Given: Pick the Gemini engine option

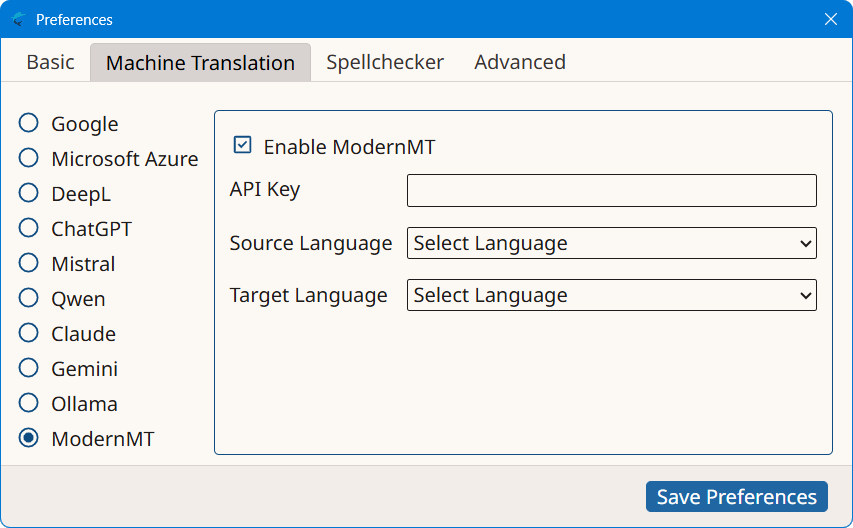Looking at the screenshot, I should point(28,368).
